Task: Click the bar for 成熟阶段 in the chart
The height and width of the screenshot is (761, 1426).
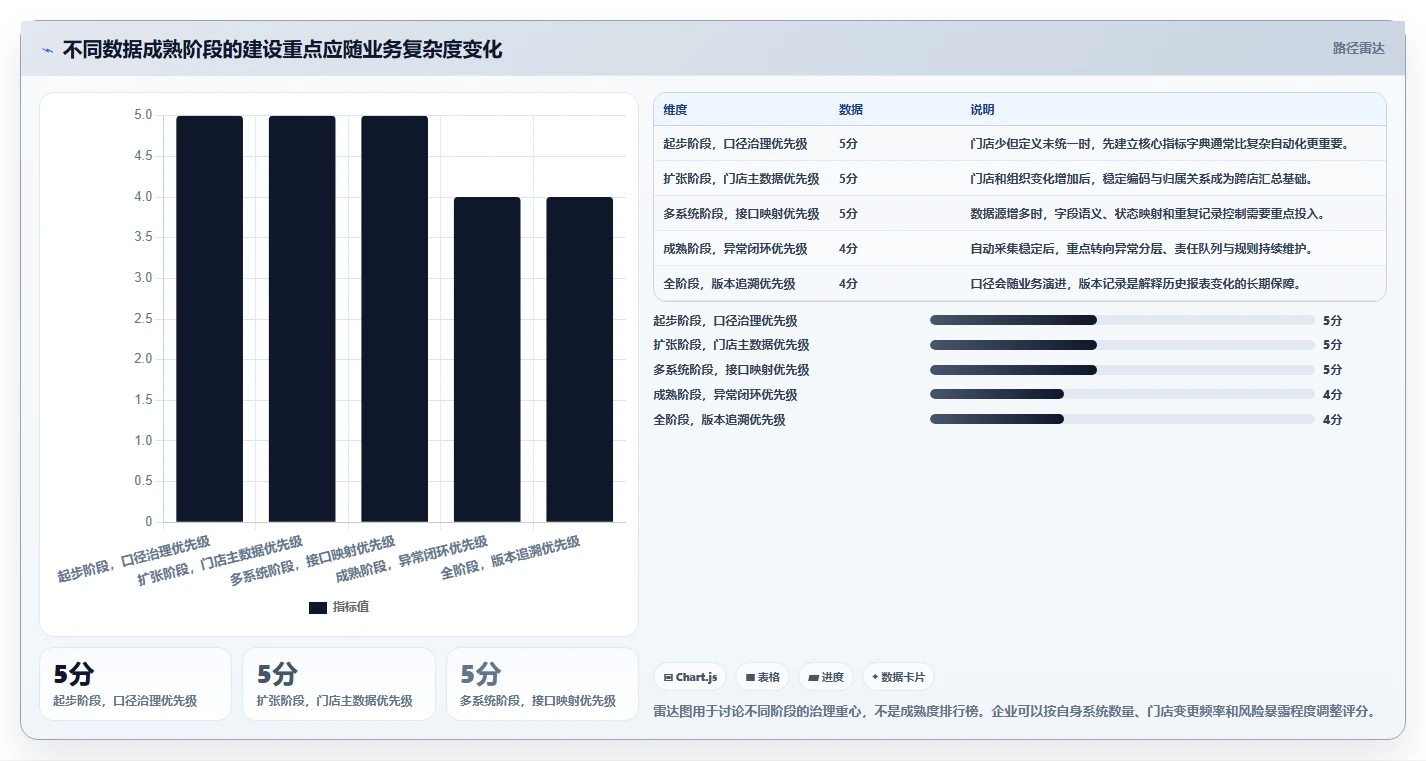Action: (x=487, y=360)
